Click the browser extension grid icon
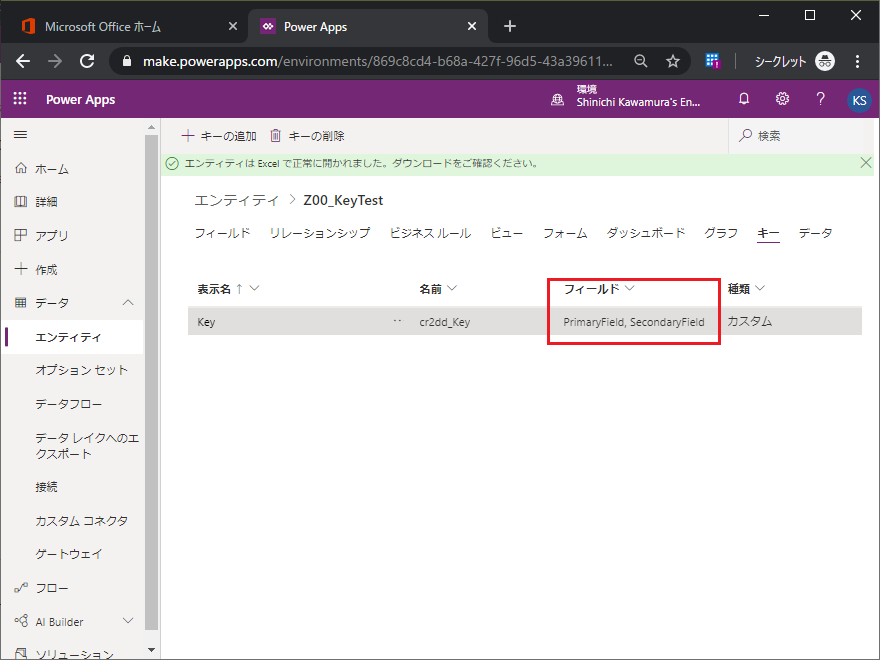The width and height of the screenshot is (880, 660). [x=713, y=61]
